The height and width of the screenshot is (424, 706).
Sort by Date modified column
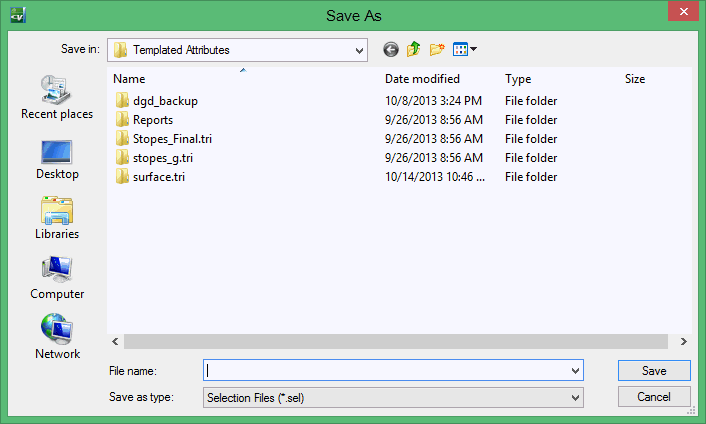pos(422,79)
